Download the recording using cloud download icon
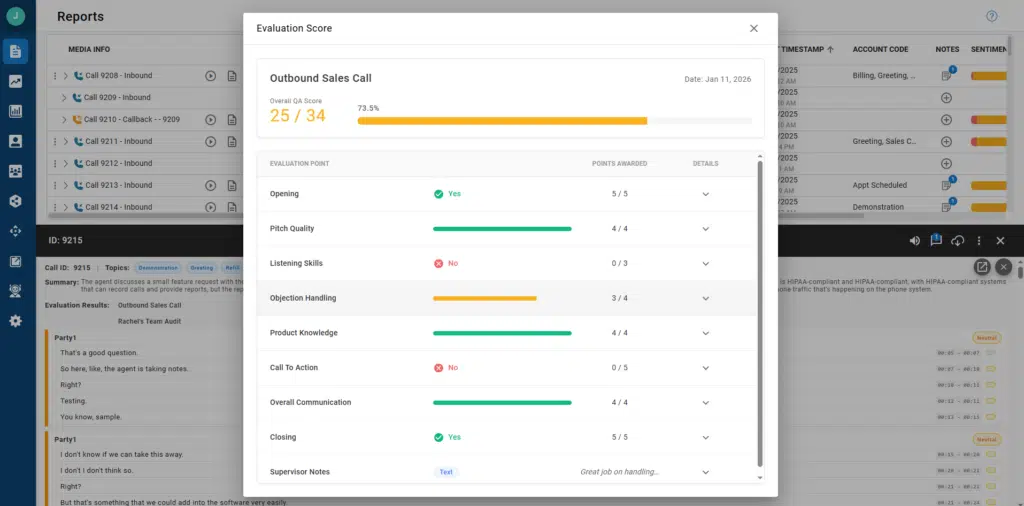 point(957,241)
